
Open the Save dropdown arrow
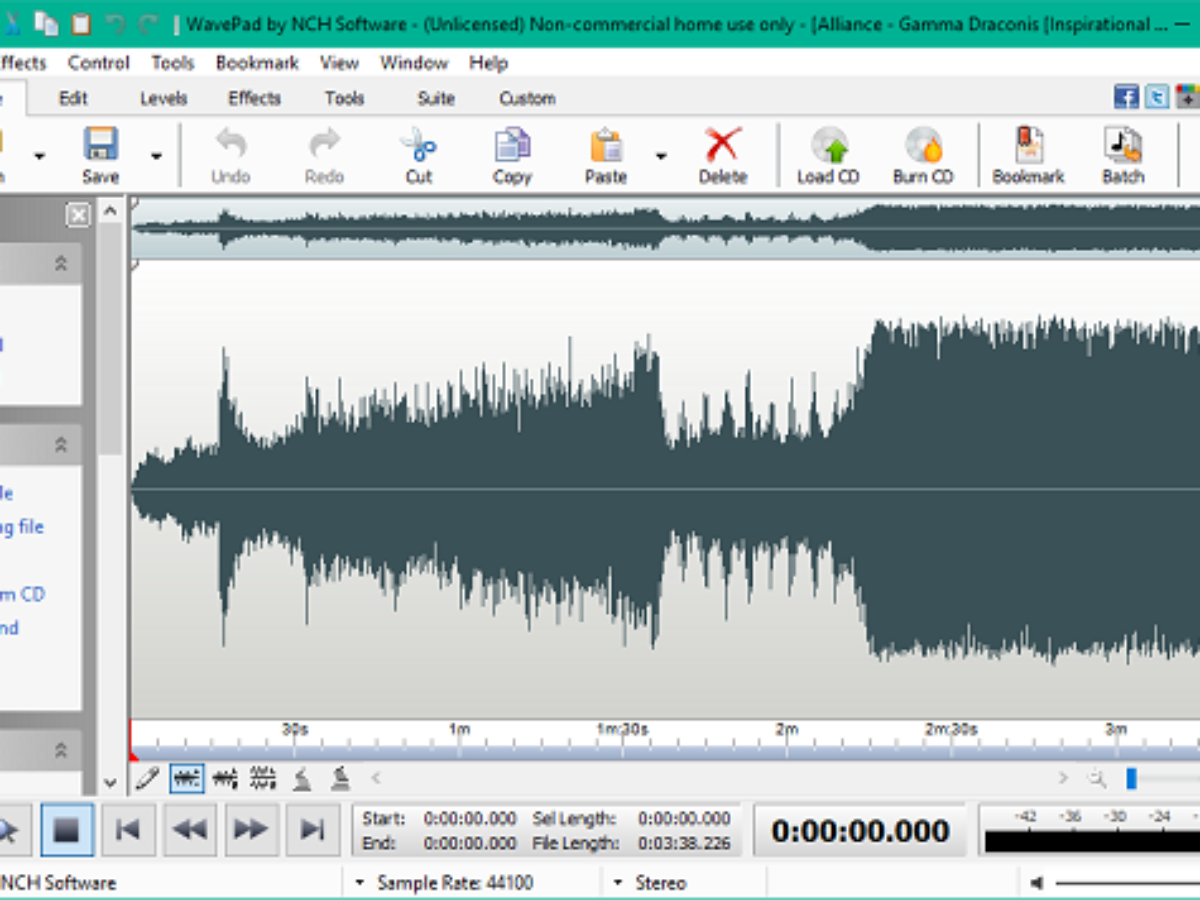pyautogui.click(x=156, y=156)
